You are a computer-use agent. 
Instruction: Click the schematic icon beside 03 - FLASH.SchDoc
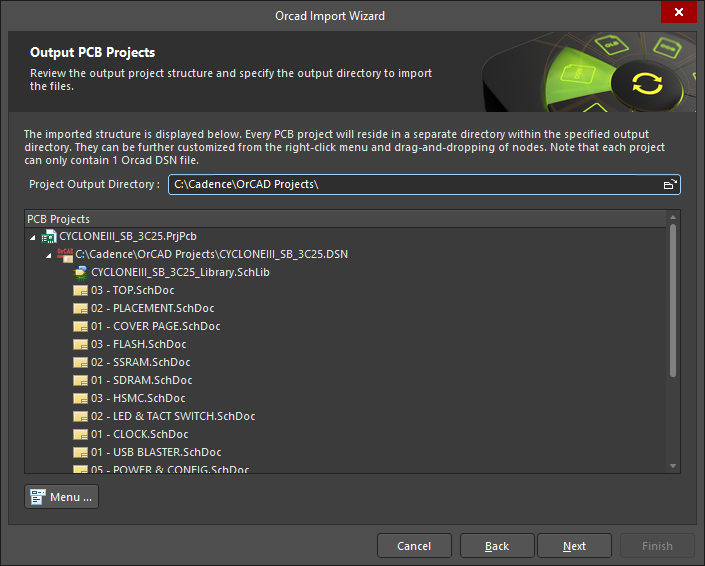tap(80, 344)
